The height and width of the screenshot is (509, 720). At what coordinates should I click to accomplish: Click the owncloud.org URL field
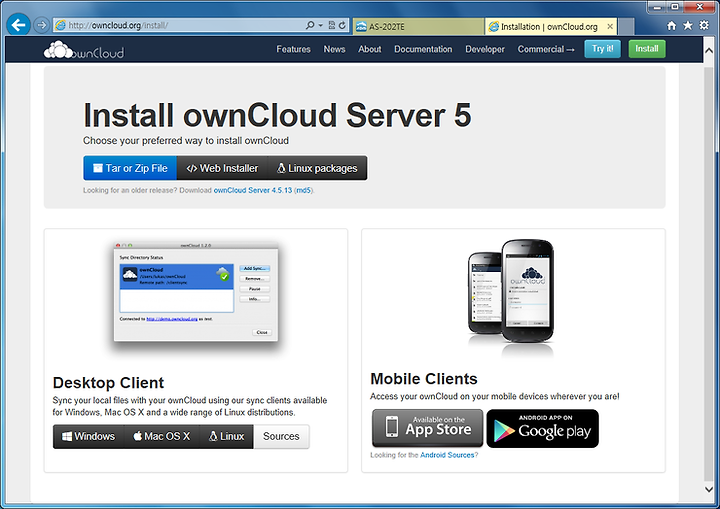(179, 25)
